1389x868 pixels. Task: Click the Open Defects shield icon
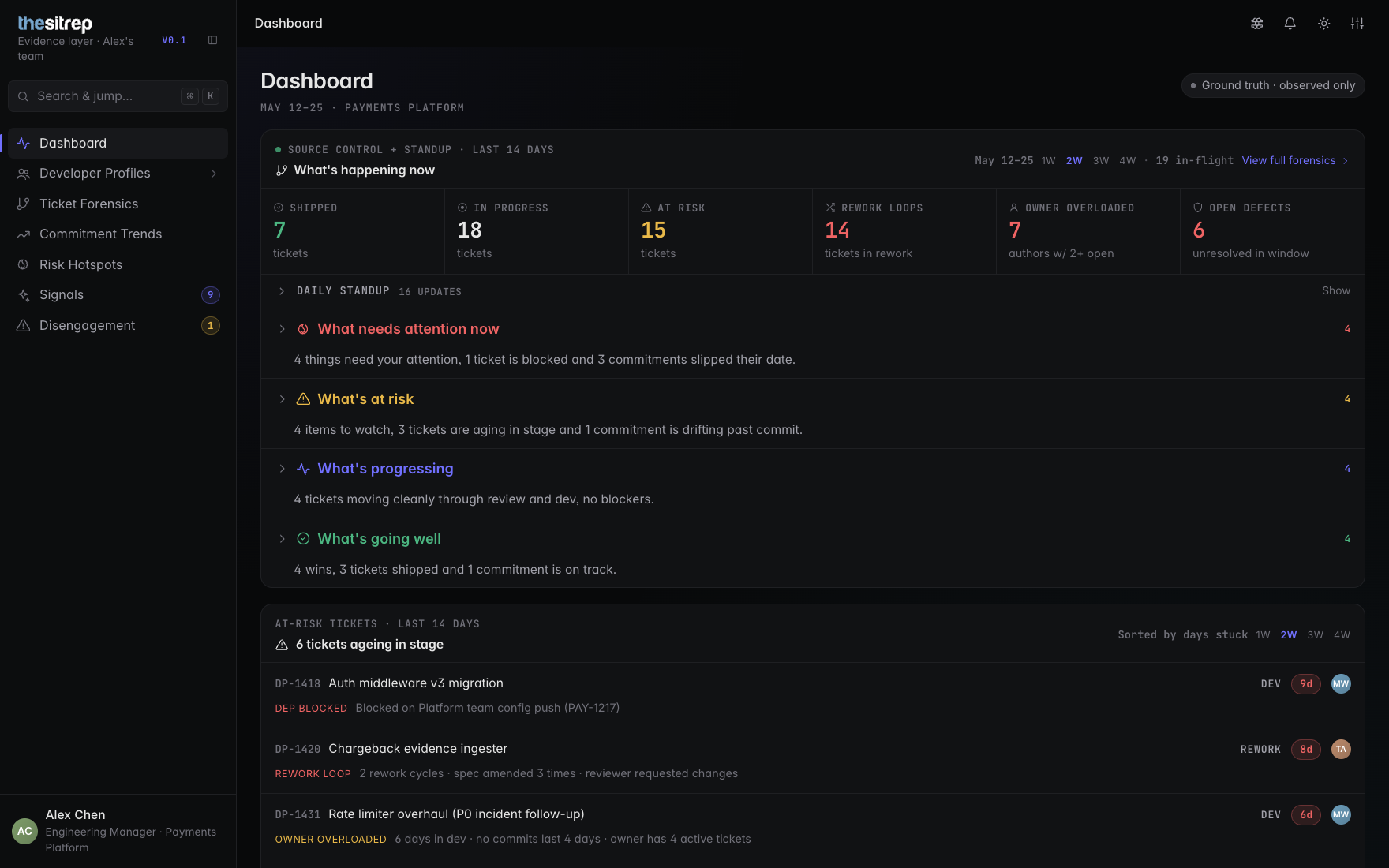1198,208
